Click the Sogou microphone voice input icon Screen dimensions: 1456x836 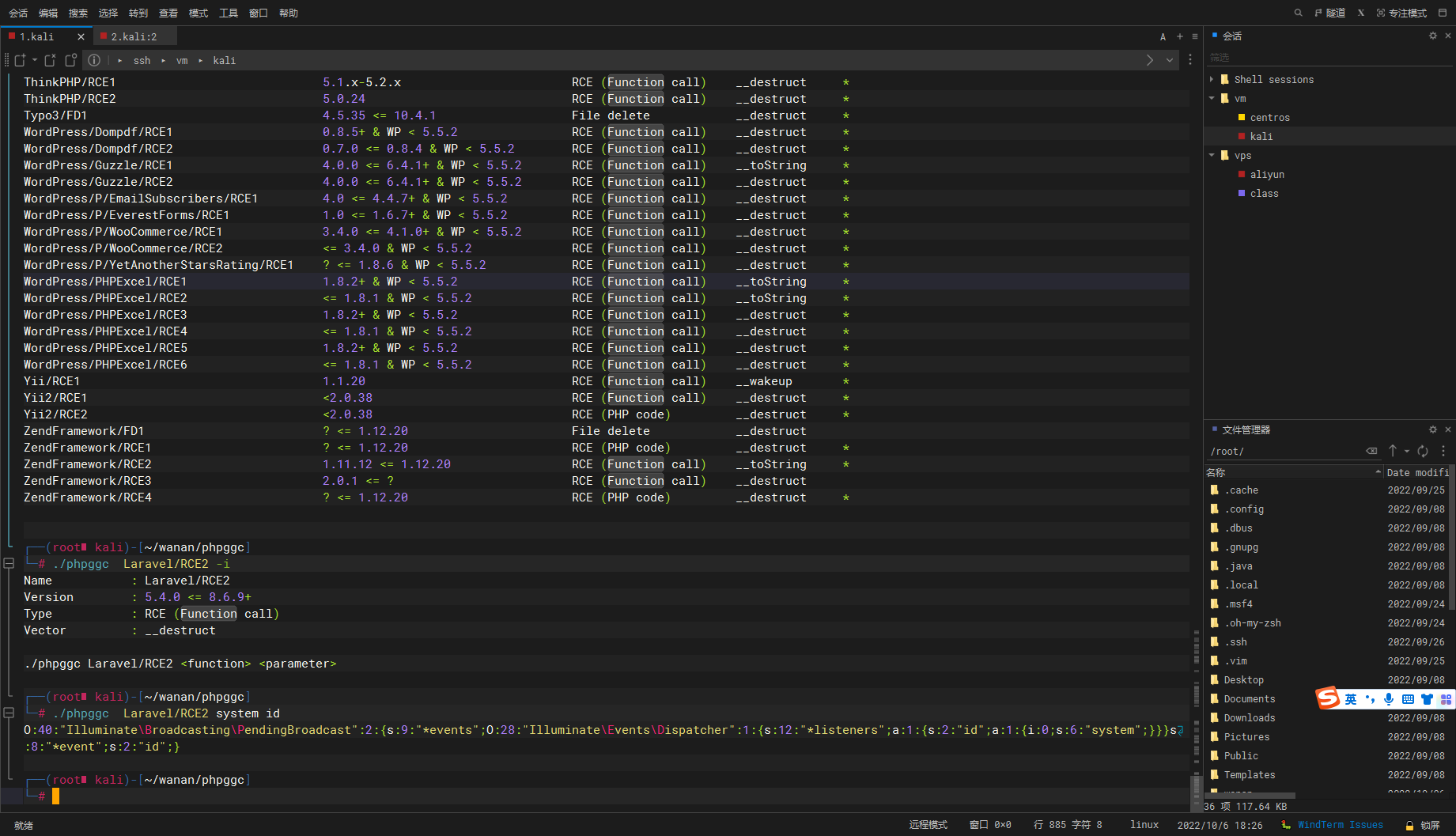tap(1389, 699)
